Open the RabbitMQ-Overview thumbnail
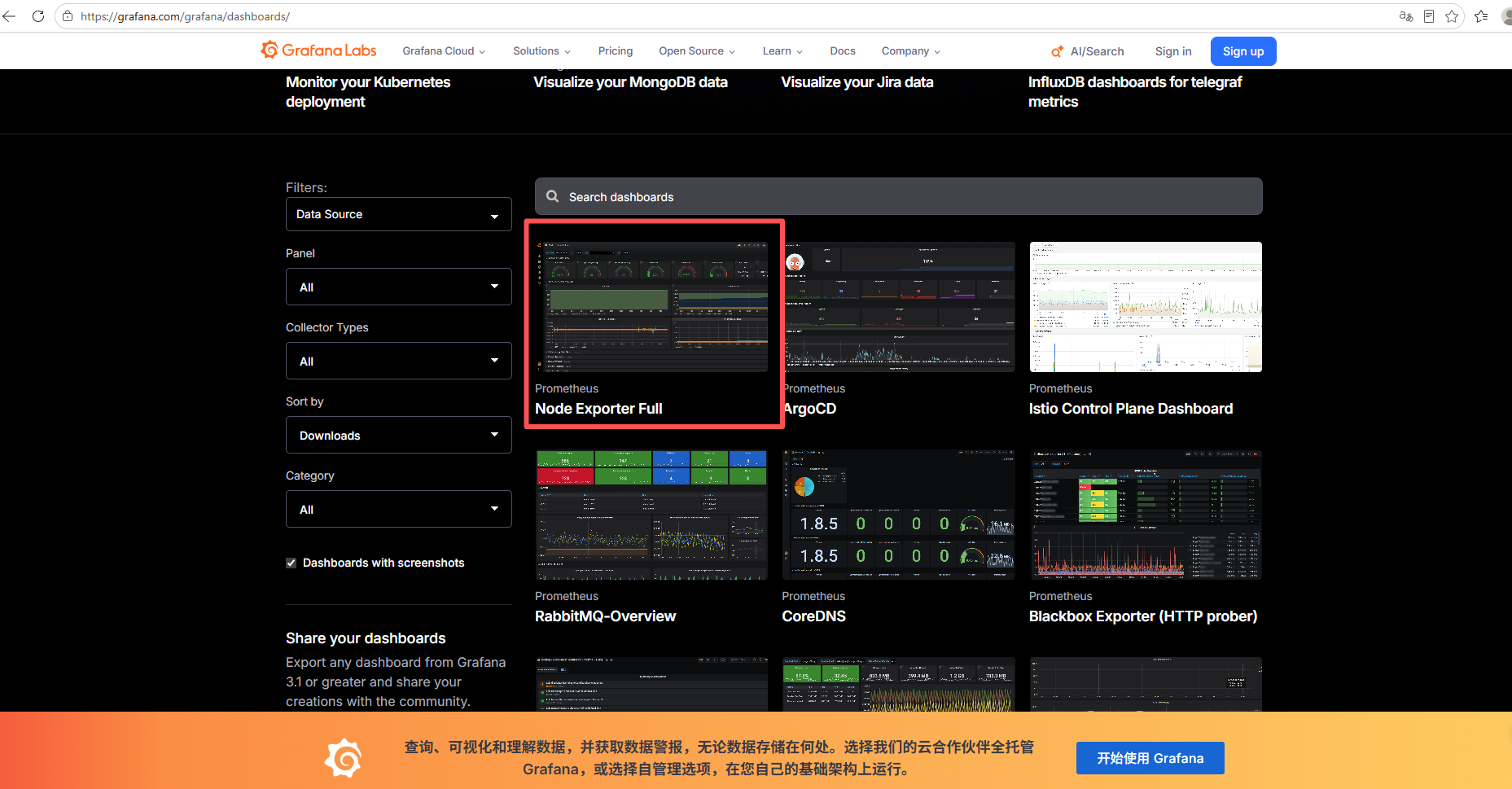The width and height of the screenshot is (1512, 789). click(651, 515)
